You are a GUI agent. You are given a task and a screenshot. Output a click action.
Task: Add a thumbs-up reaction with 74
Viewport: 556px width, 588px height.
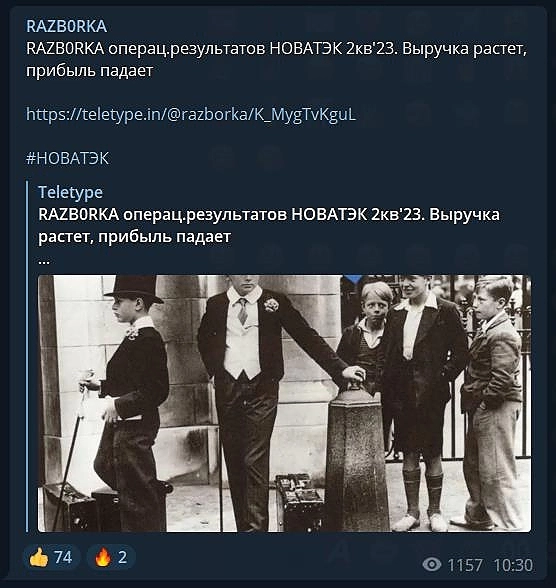pos(51,557)
